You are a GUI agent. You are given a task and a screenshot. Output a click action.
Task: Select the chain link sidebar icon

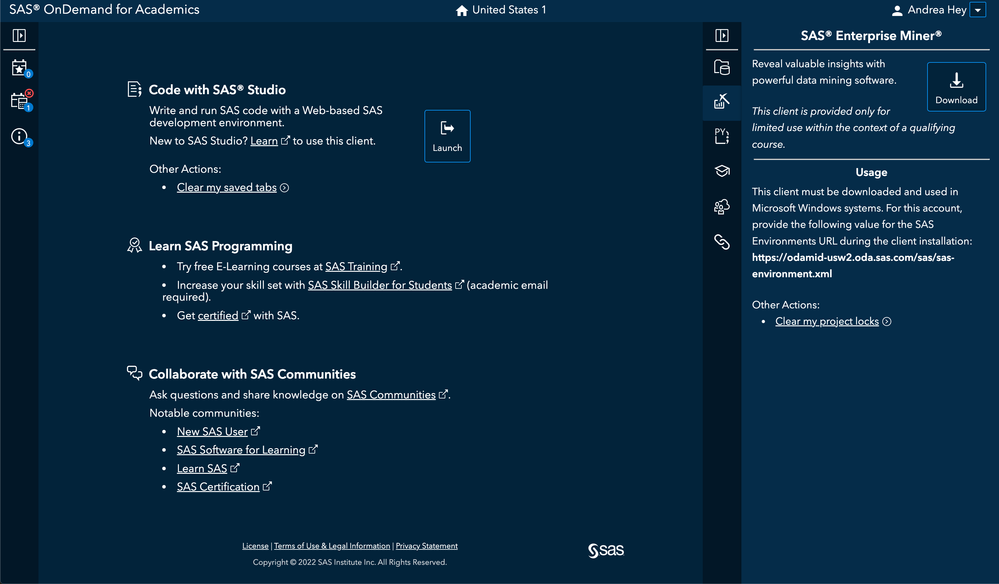click(721, 241)
